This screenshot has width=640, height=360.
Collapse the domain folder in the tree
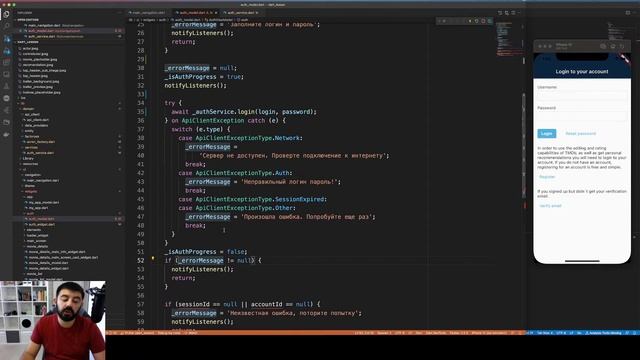coord(29,109)
